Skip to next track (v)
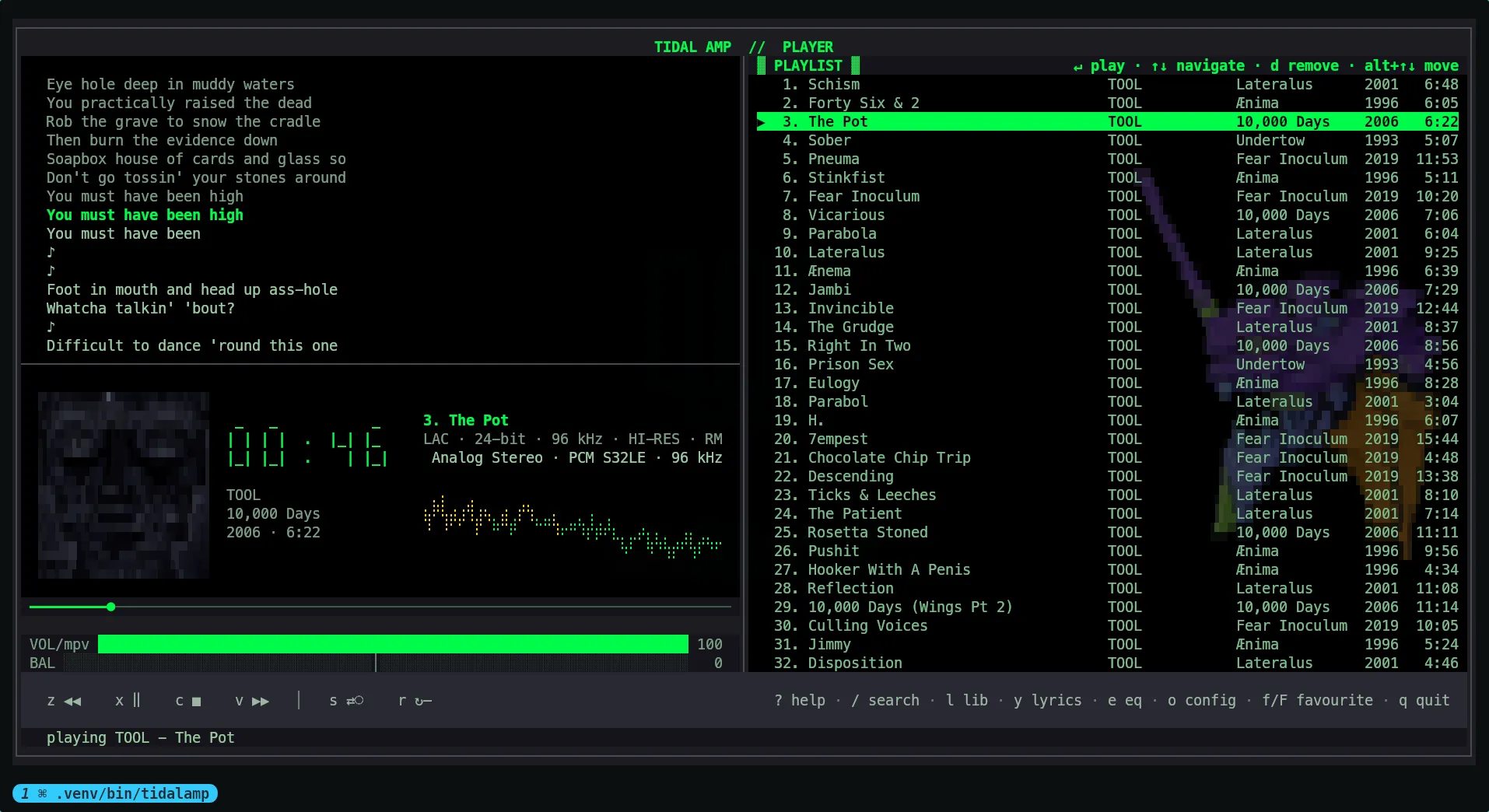Image resolution: width=1489 pixels, height=812 pixels. (x=252, y=701)
